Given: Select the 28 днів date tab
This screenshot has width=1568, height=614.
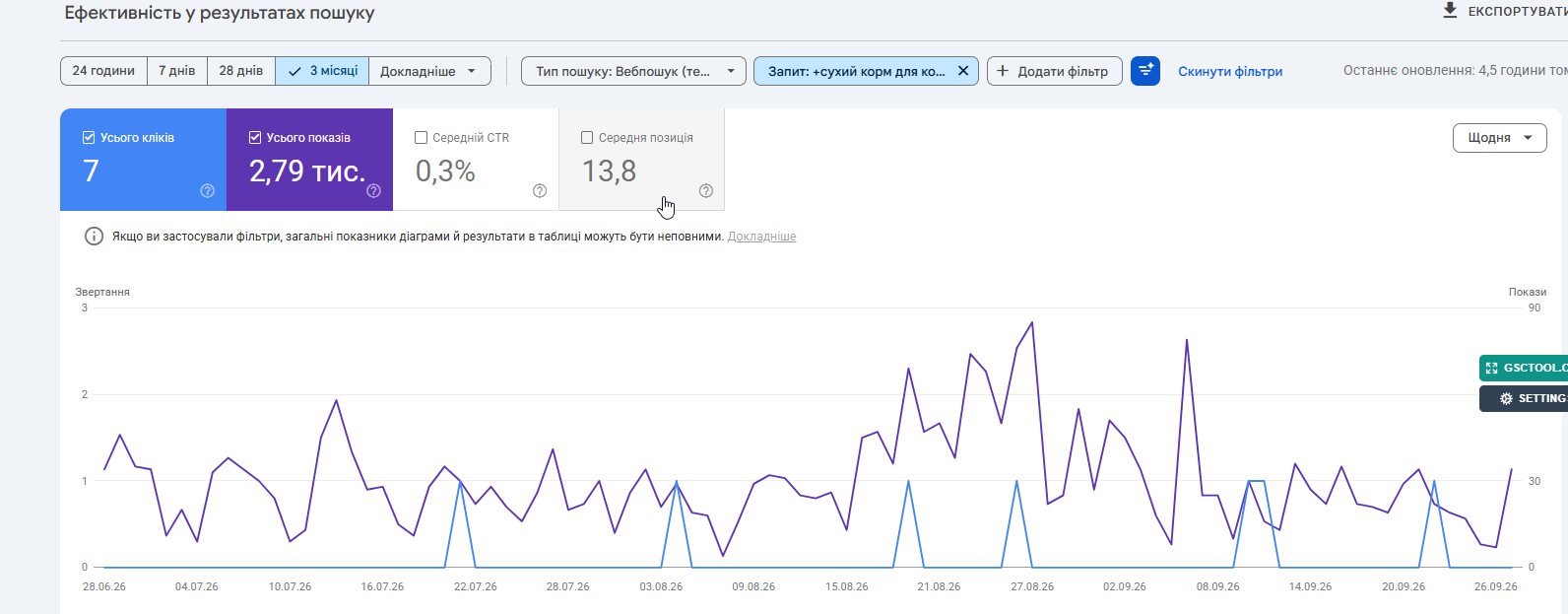Looking at the screenshot, I should coord(241,71).
